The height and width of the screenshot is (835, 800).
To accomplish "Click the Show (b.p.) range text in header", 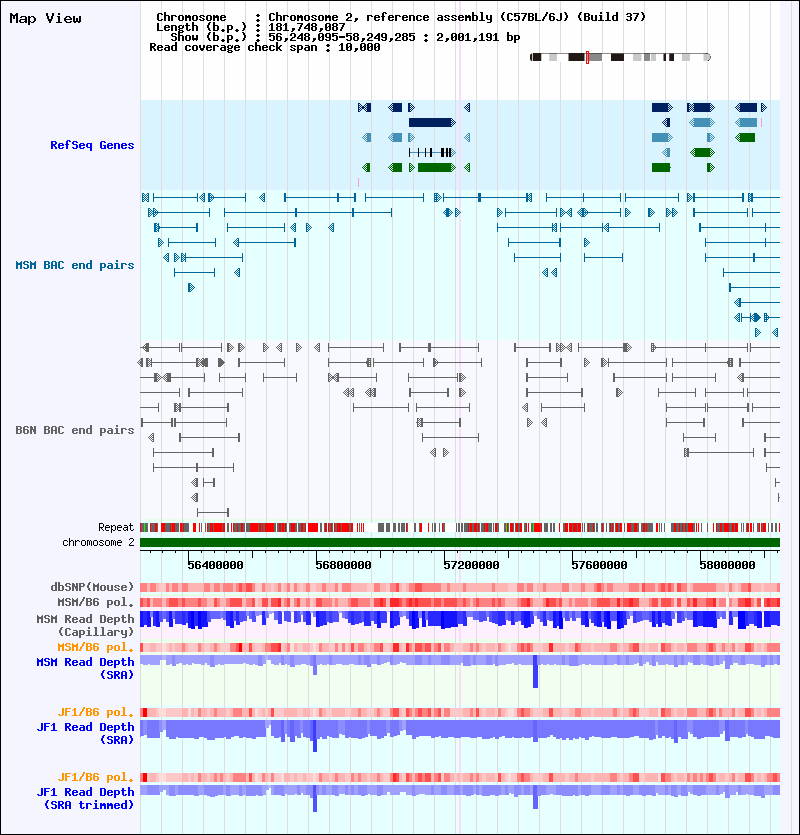I will coord(345,37).
